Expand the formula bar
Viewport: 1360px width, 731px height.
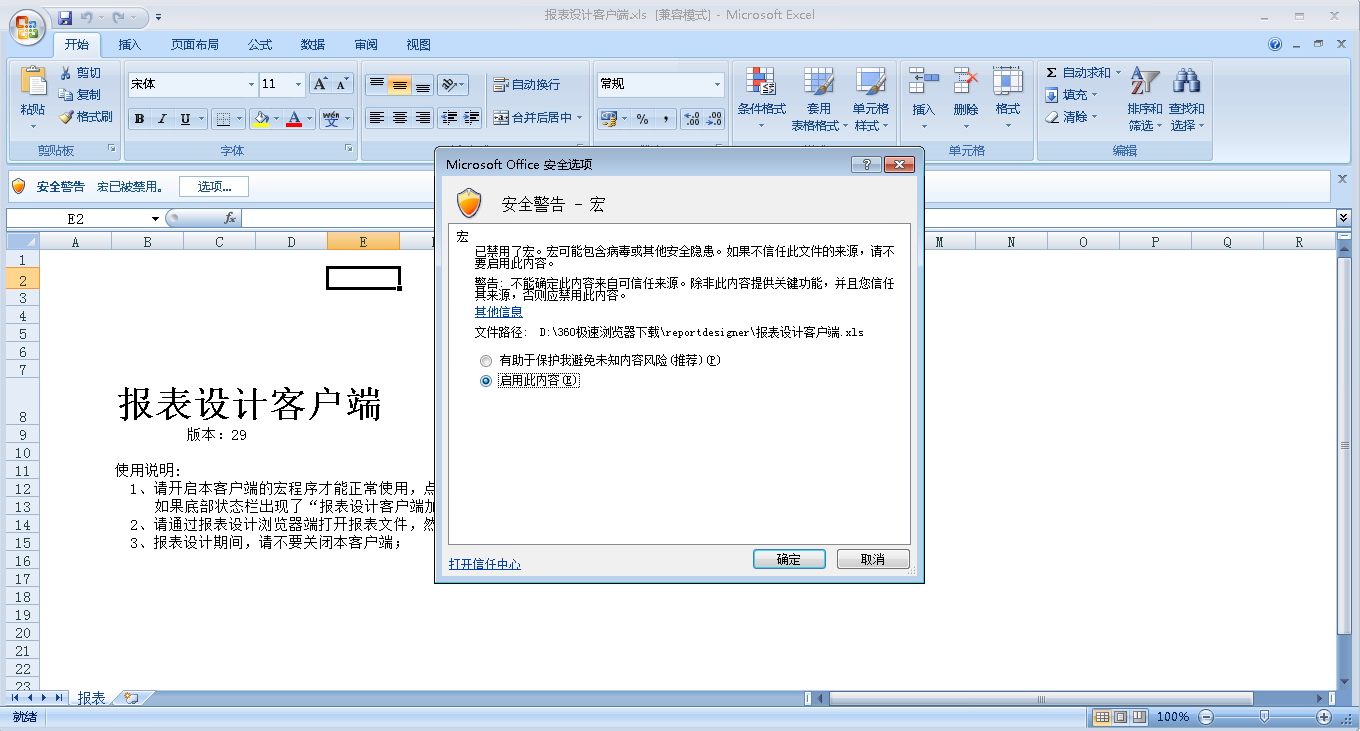(x=1343, y=218)
